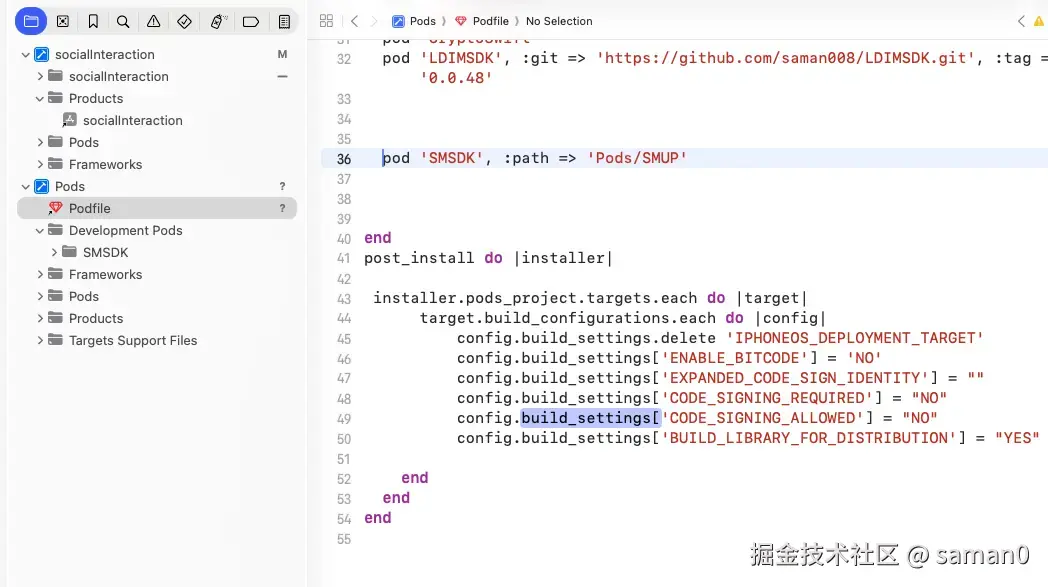Screen dimensions: 1048x587
Task: Click the ? status badge on Pods project
Action: click(x=282, y=187)
